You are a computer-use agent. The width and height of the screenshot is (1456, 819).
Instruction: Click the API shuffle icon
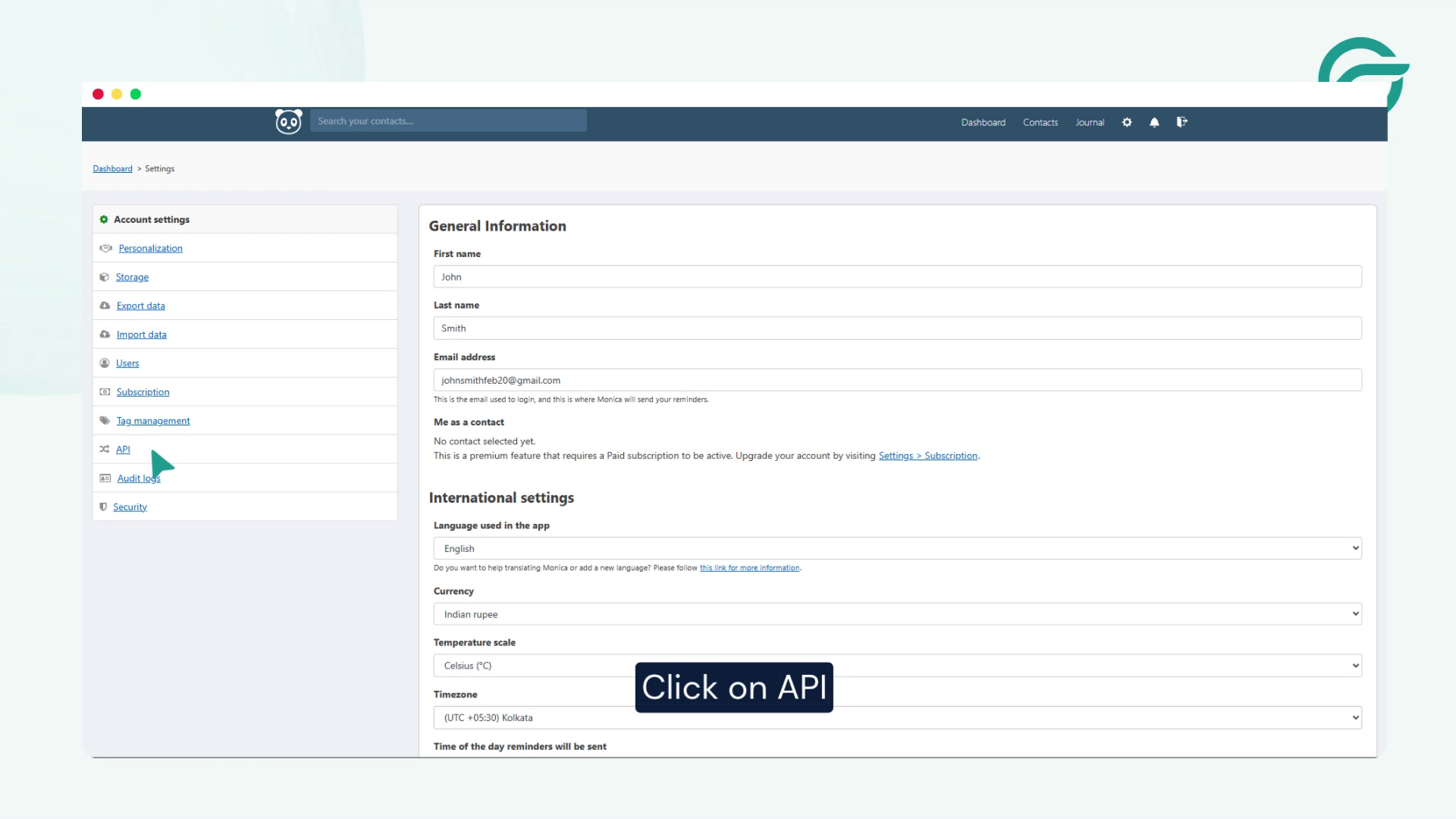pyautogui.click(x=105, y=450)
